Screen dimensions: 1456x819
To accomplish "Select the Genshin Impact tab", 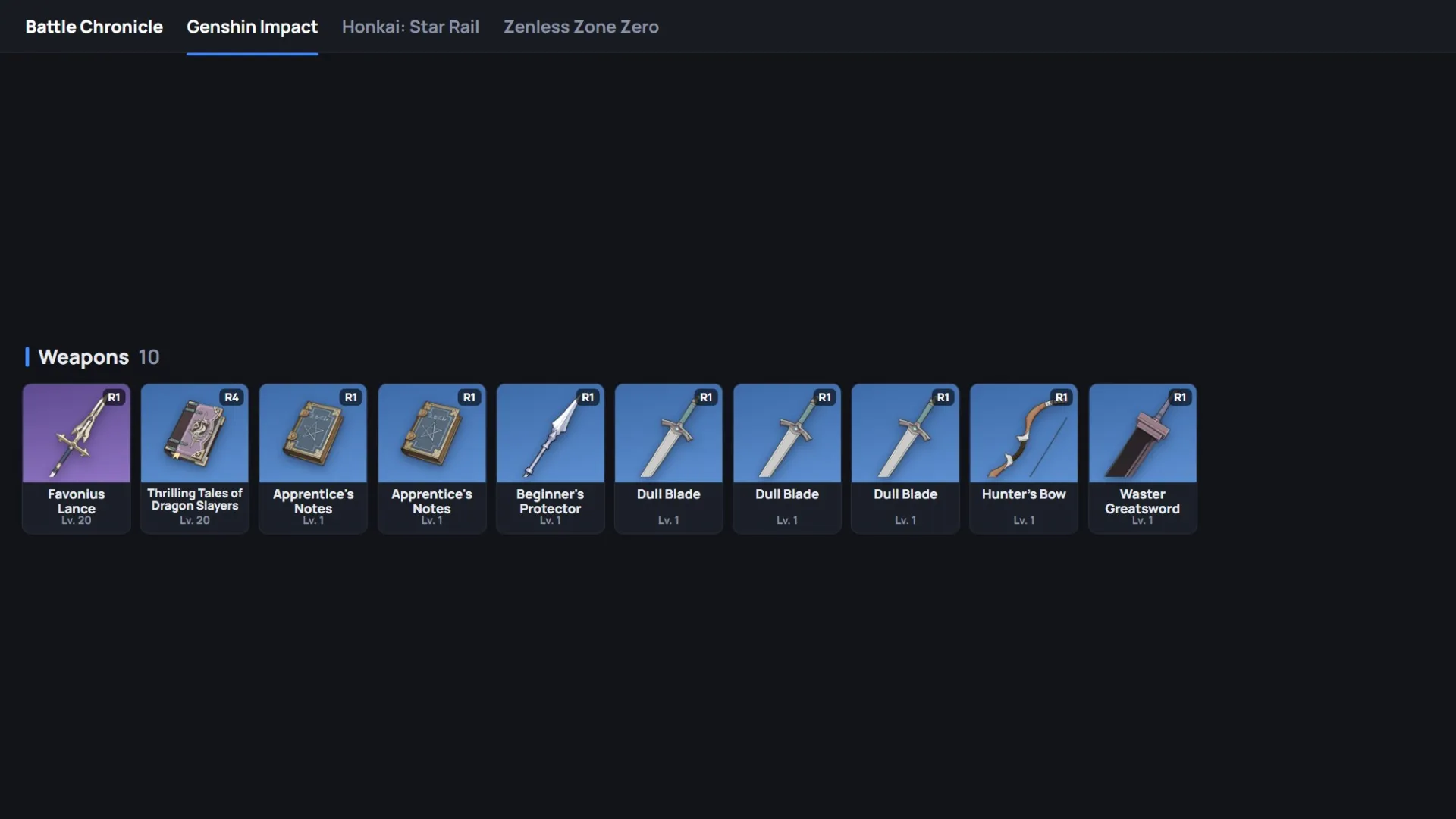I will tap(252, 27).
